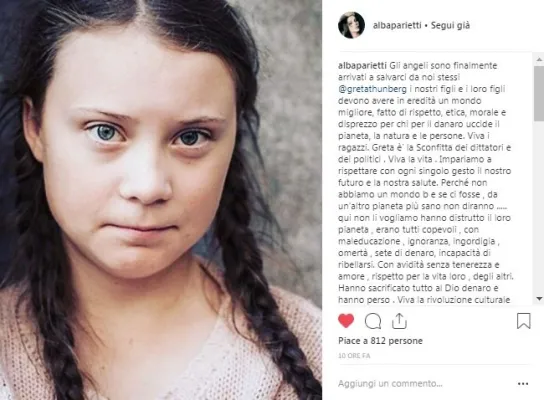This screenshot has width=544, height=400.
Task: Open albaparietti profile avatar
Action: pyautogui.click(x=351, y=25)
